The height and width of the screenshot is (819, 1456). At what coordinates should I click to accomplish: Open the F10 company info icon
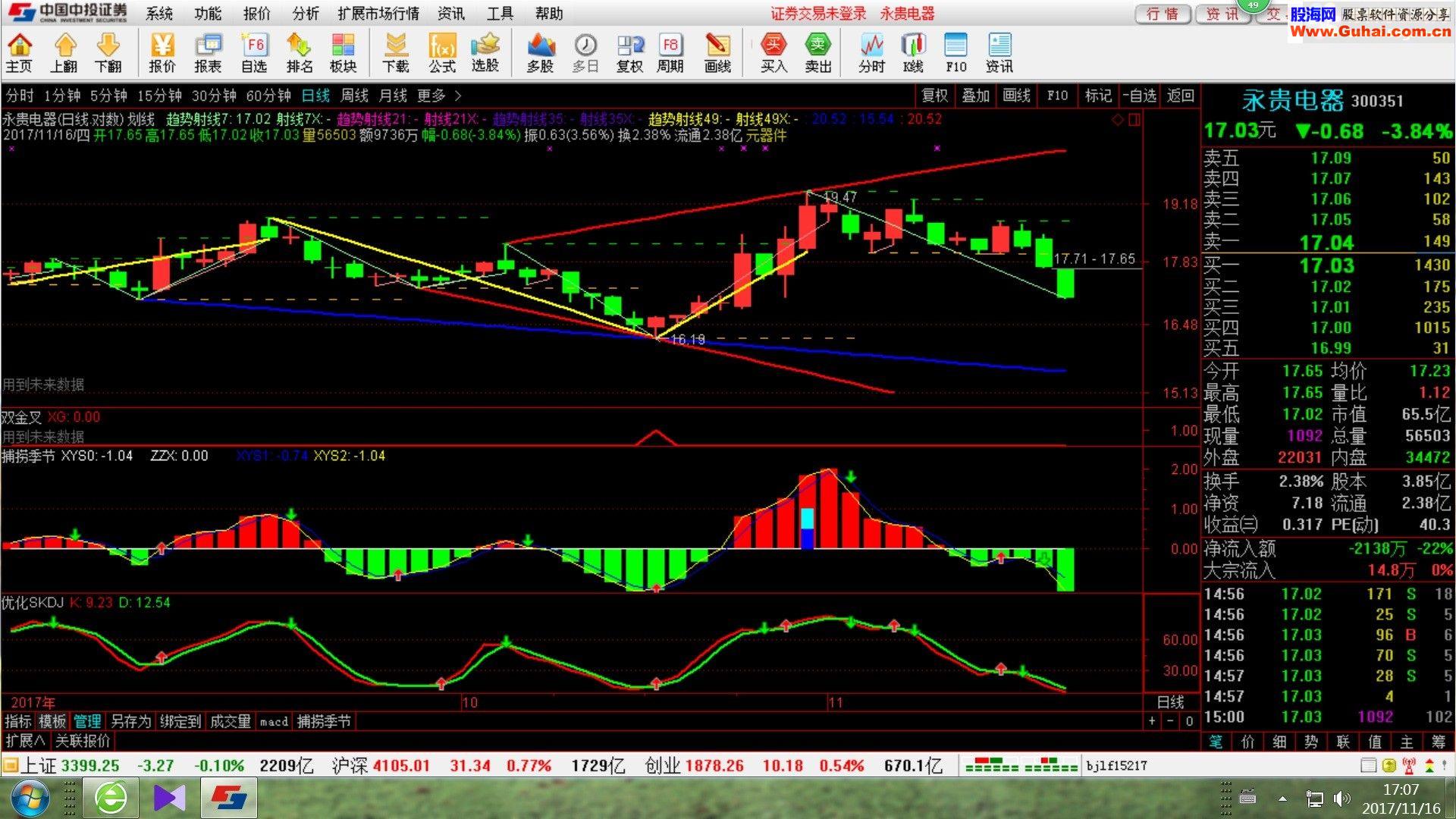(955, 53)
